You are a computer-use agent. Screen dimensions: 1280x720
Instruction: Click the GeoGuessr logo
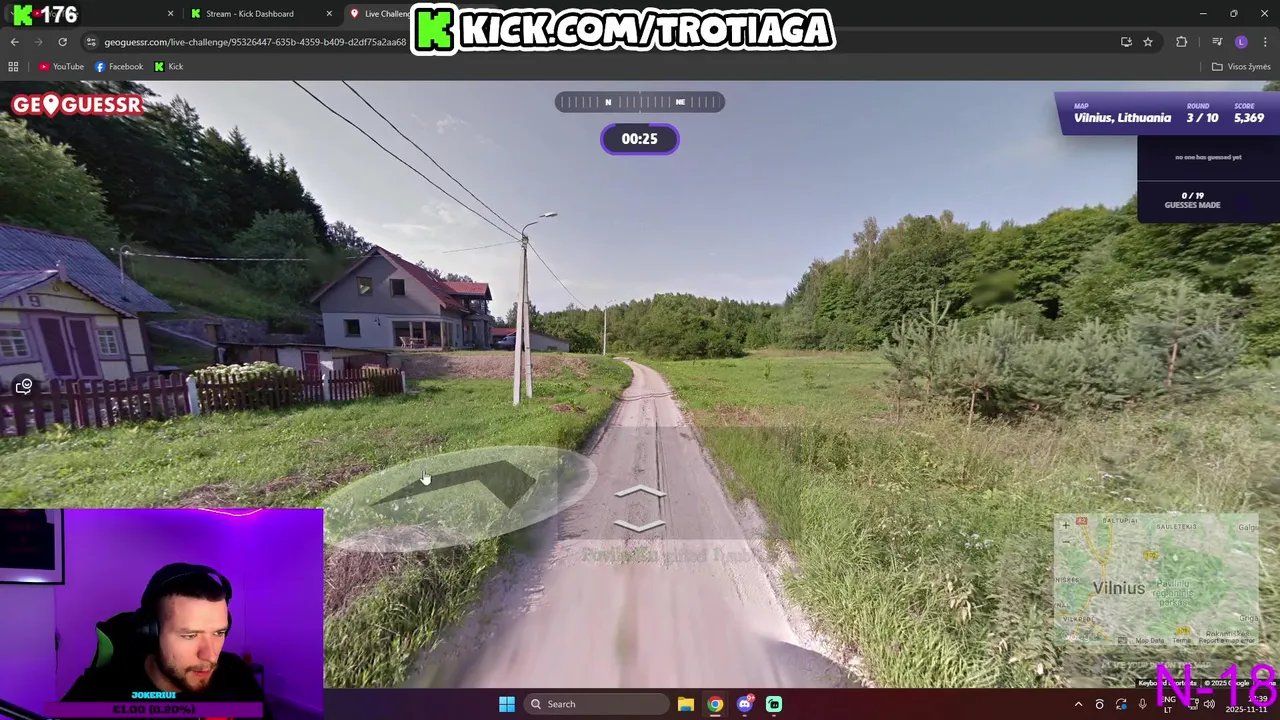[x=77, y=105]
